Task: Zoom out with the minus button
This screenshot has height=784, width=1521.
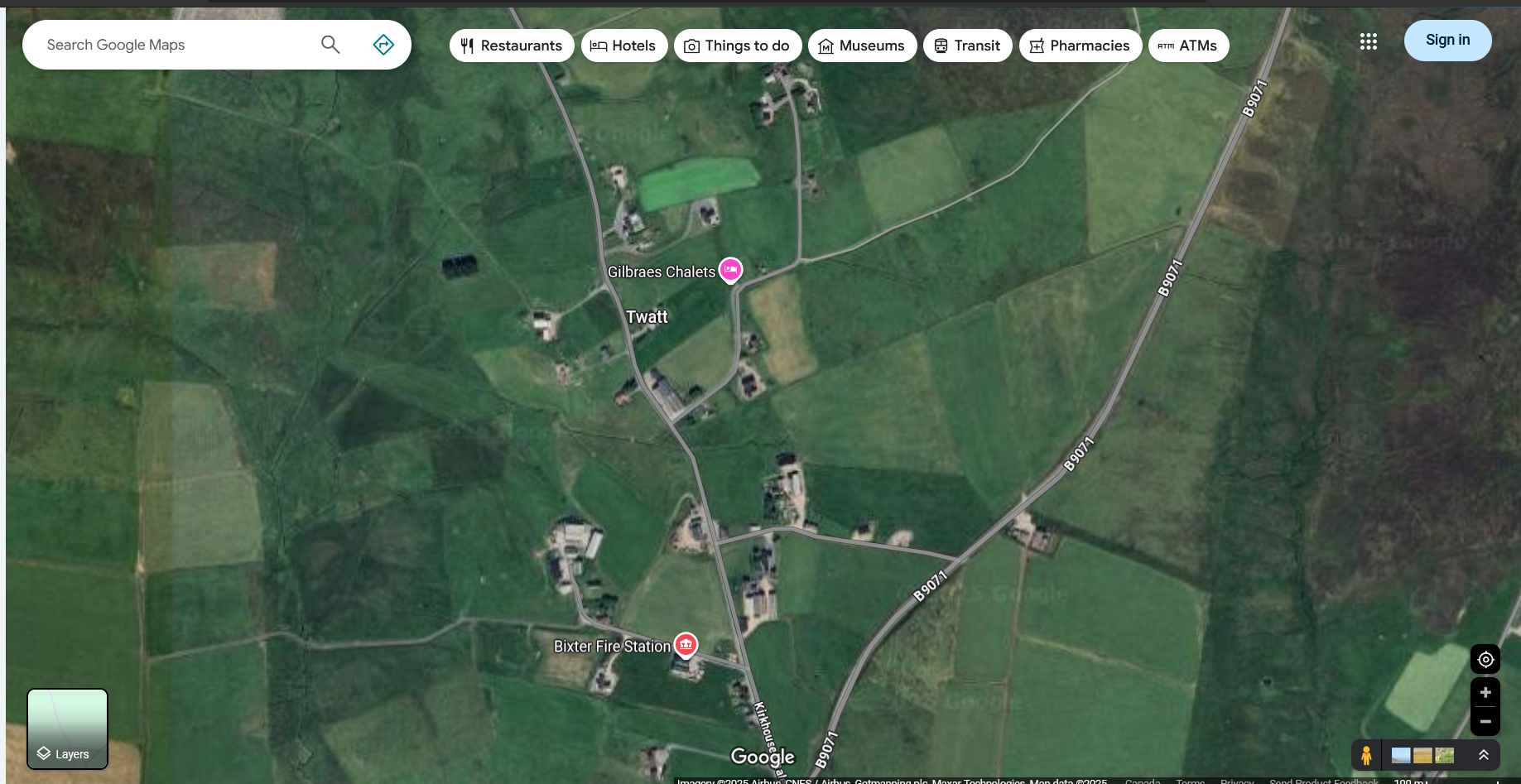Action: 1485,721
